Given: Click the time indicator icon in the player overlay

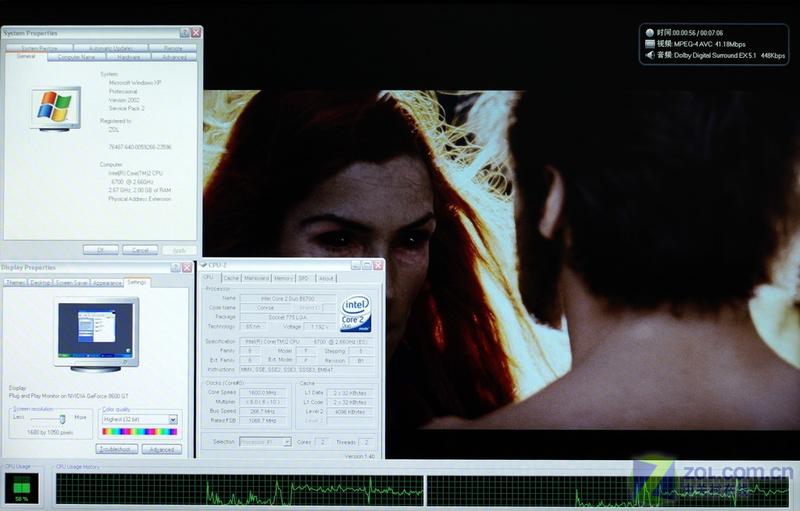Looking at the screenshot, I should (649, 33).
